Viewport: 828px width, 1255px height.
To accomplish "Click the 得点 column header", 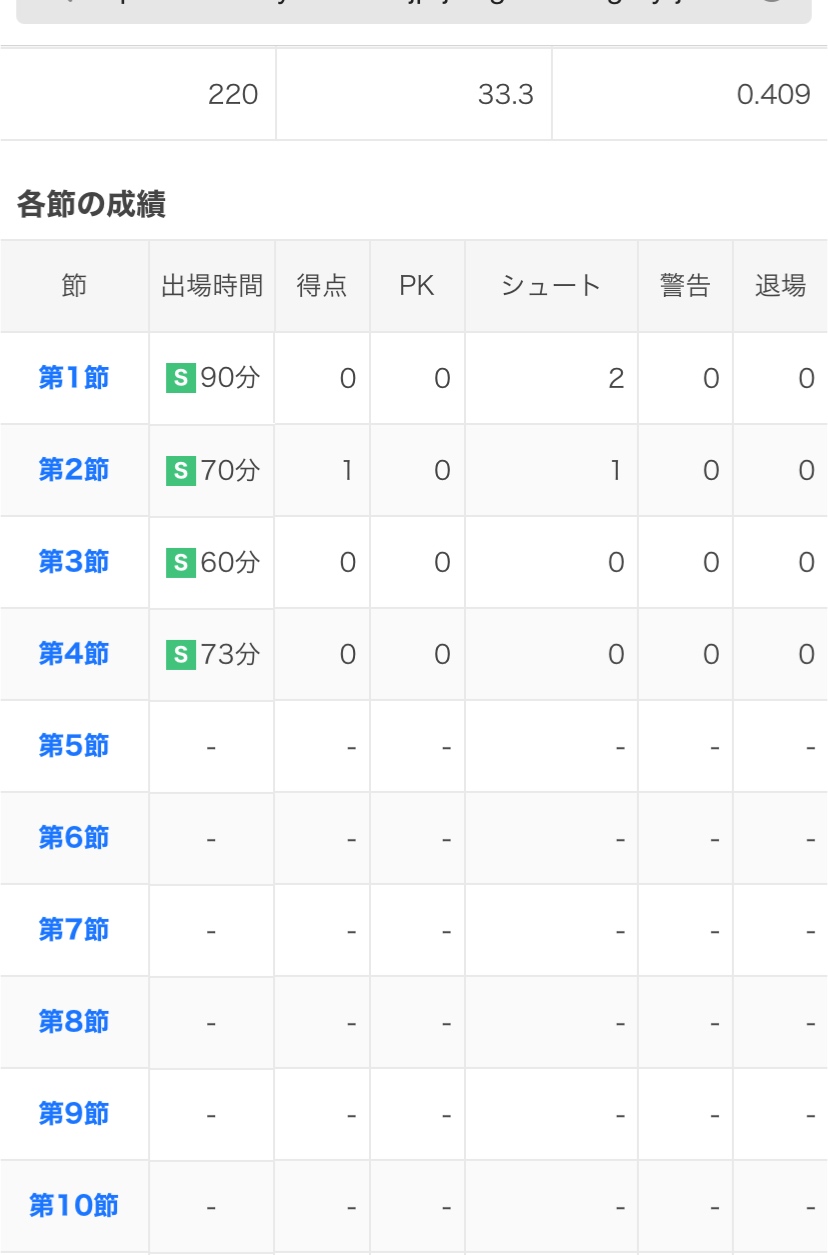I will 322,286.
